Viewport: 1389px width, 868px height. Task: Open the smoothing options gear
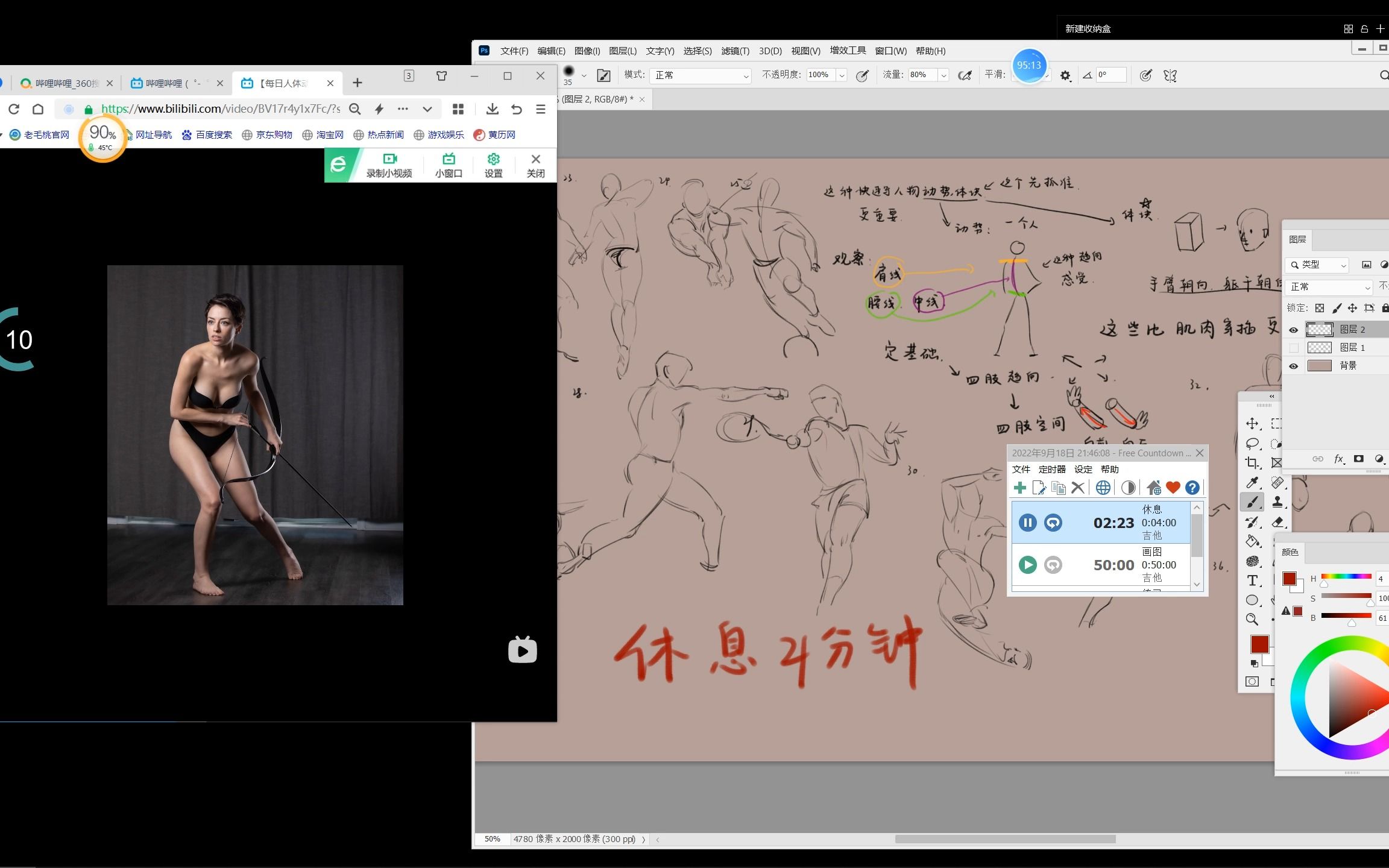click(1065, 76)
